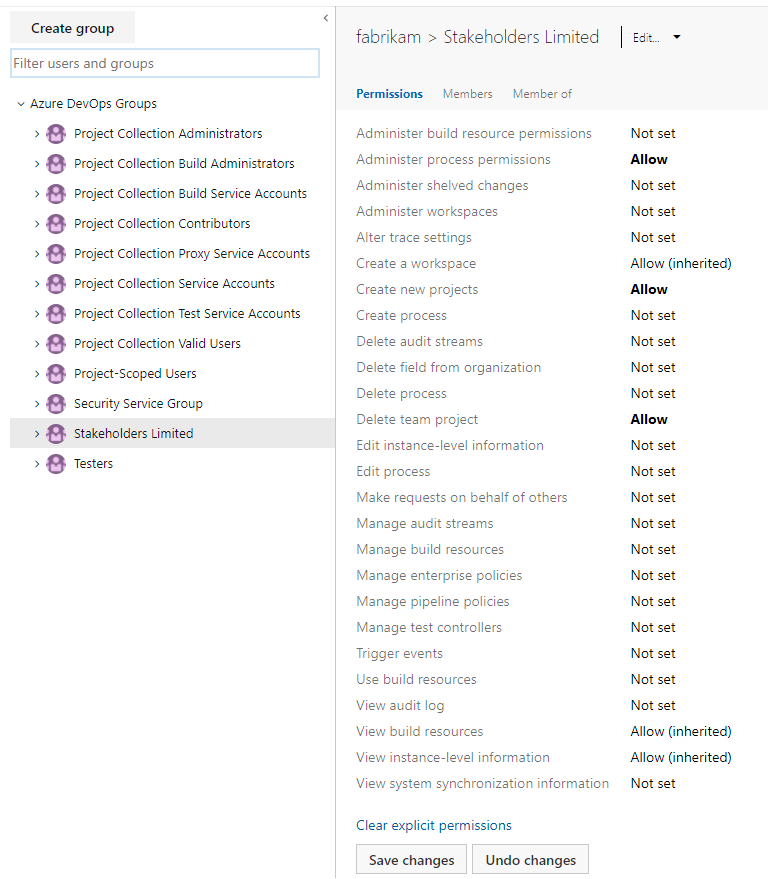Click the Project Collection Contributors group icon
This screenshot has width=769, height=879.
(55, 223)
